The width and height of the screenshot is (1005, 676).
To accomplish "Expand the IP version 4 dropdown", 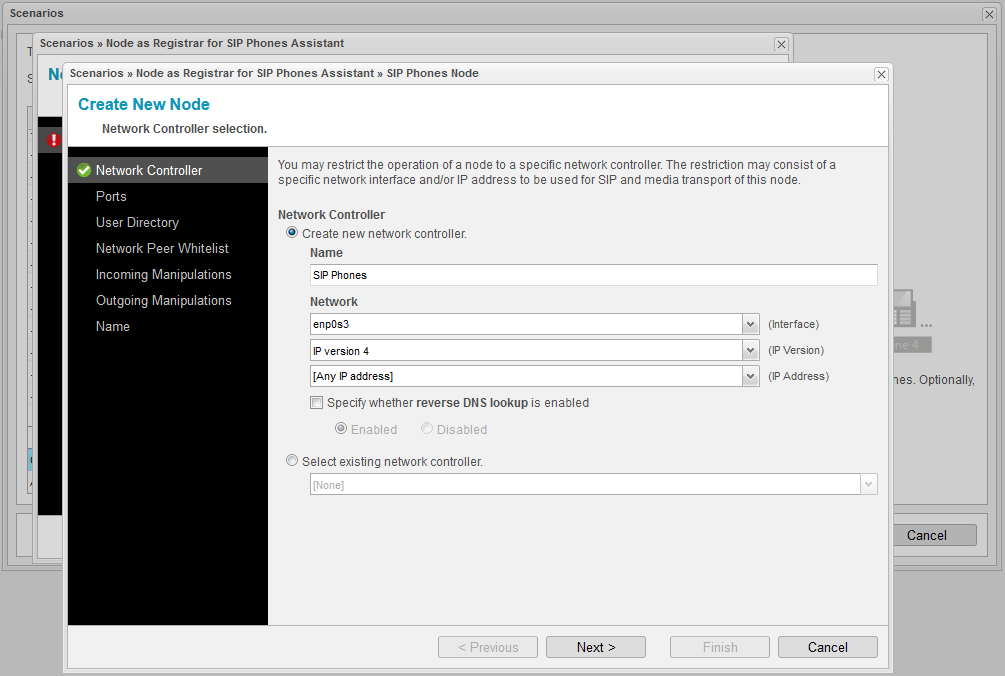I will coord(750,350).
